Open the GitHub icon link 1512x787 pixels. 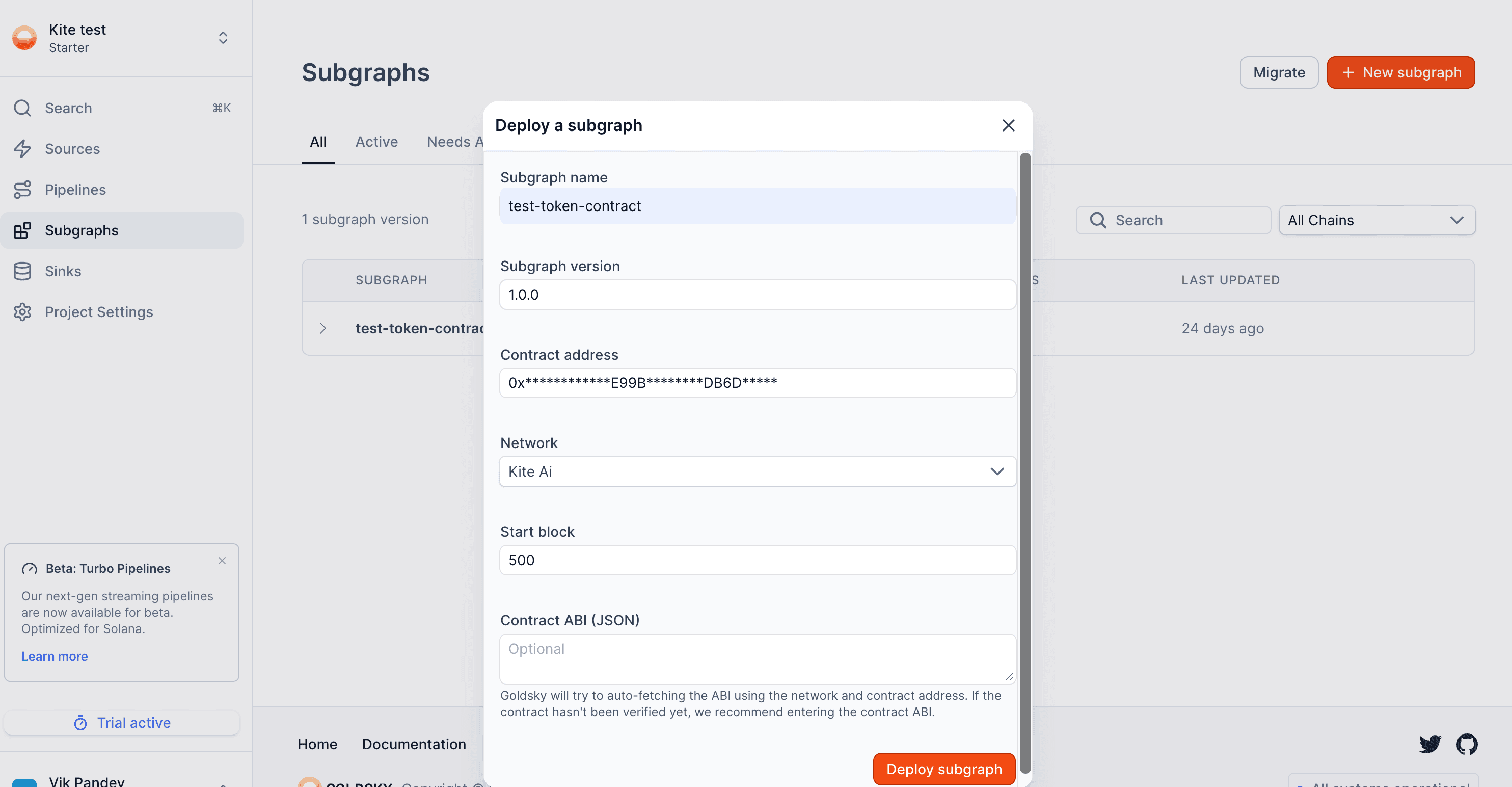(x=1467, y=745)
